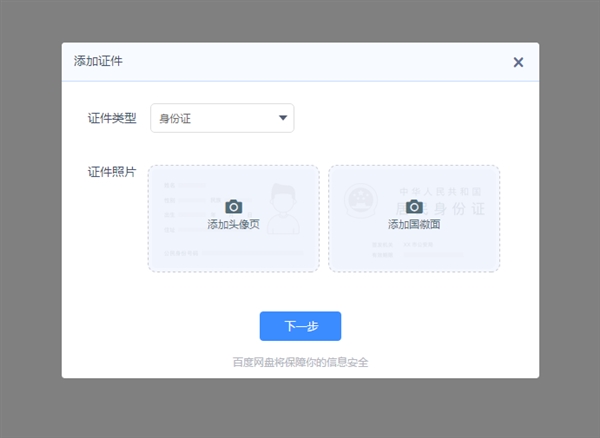Click the dropdown arrow beside 身份证
The image size is (600, 438).
(x=284, y=118)
